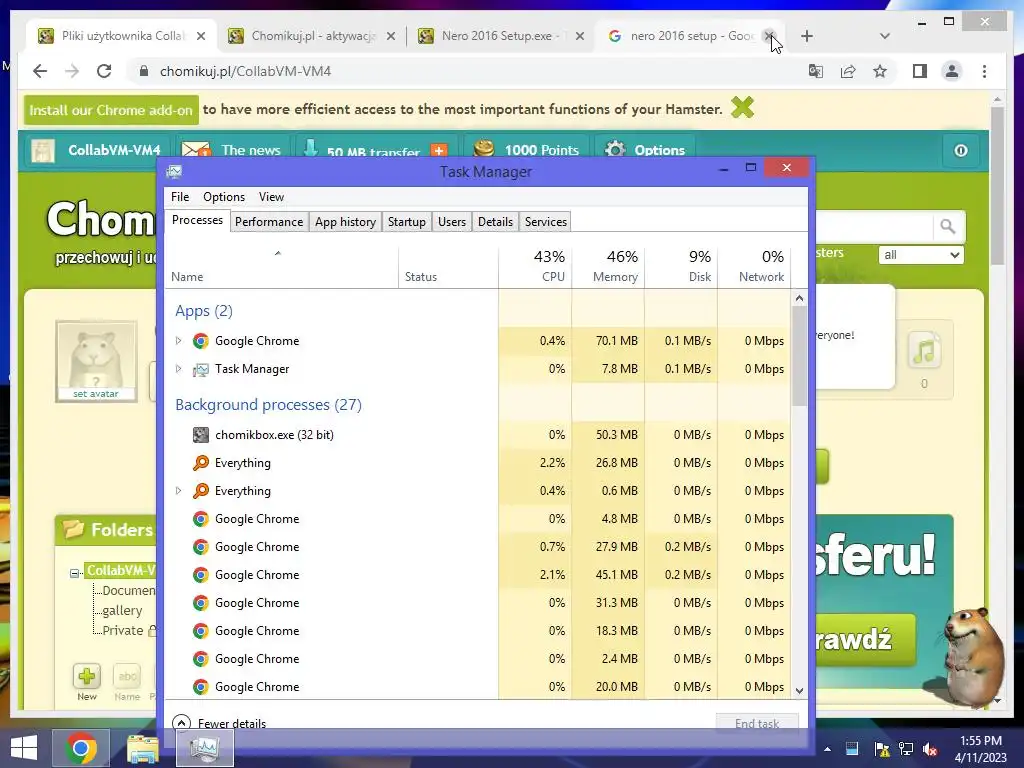Expand the second Everything process entry
The height and width of the screenshot is (768, 1024).
click(178, 490)
